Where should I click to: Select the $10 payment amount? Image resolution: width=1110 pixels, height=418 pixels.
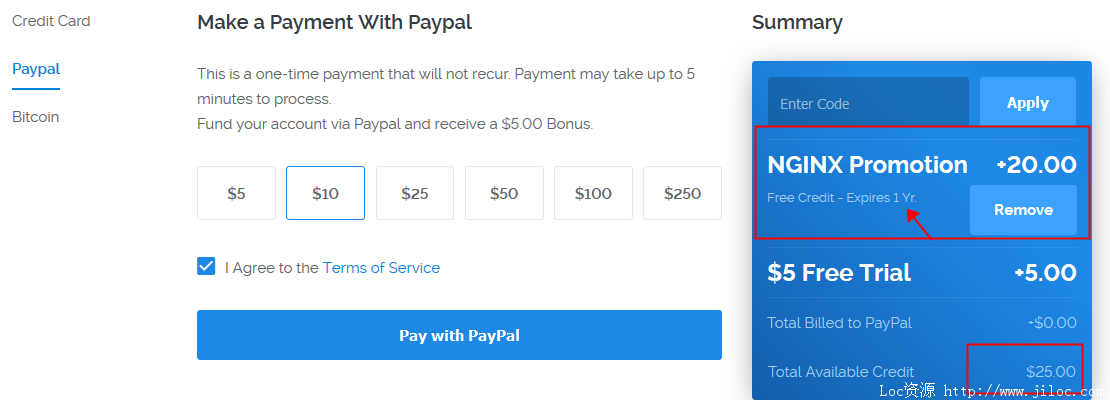(326, 193)
